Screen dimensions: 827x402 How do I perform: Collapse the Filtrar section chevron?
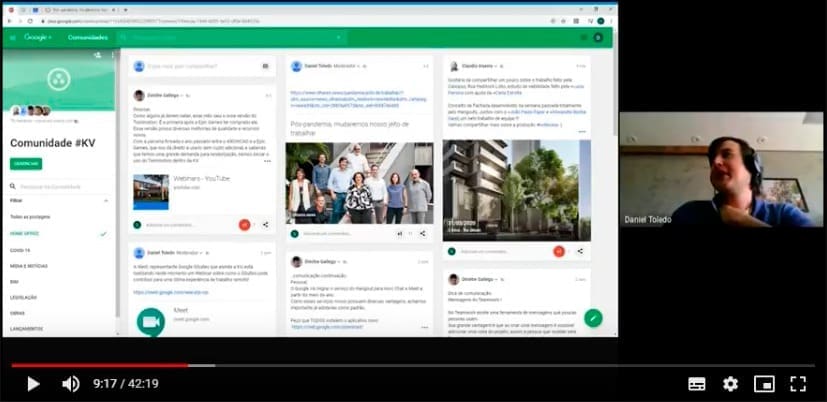tap(105, 201)
